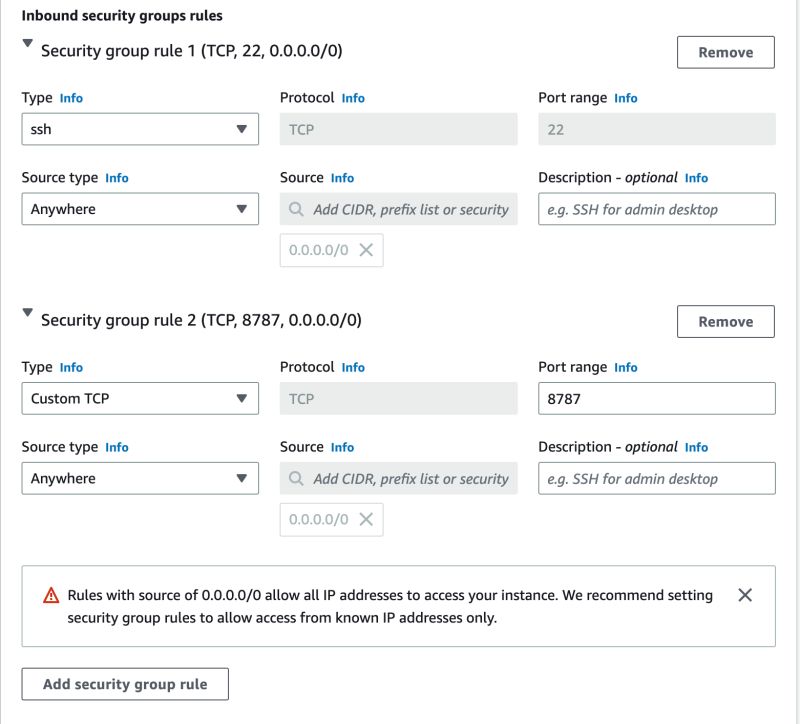Remove Security group rule 1

coord(725,52)
